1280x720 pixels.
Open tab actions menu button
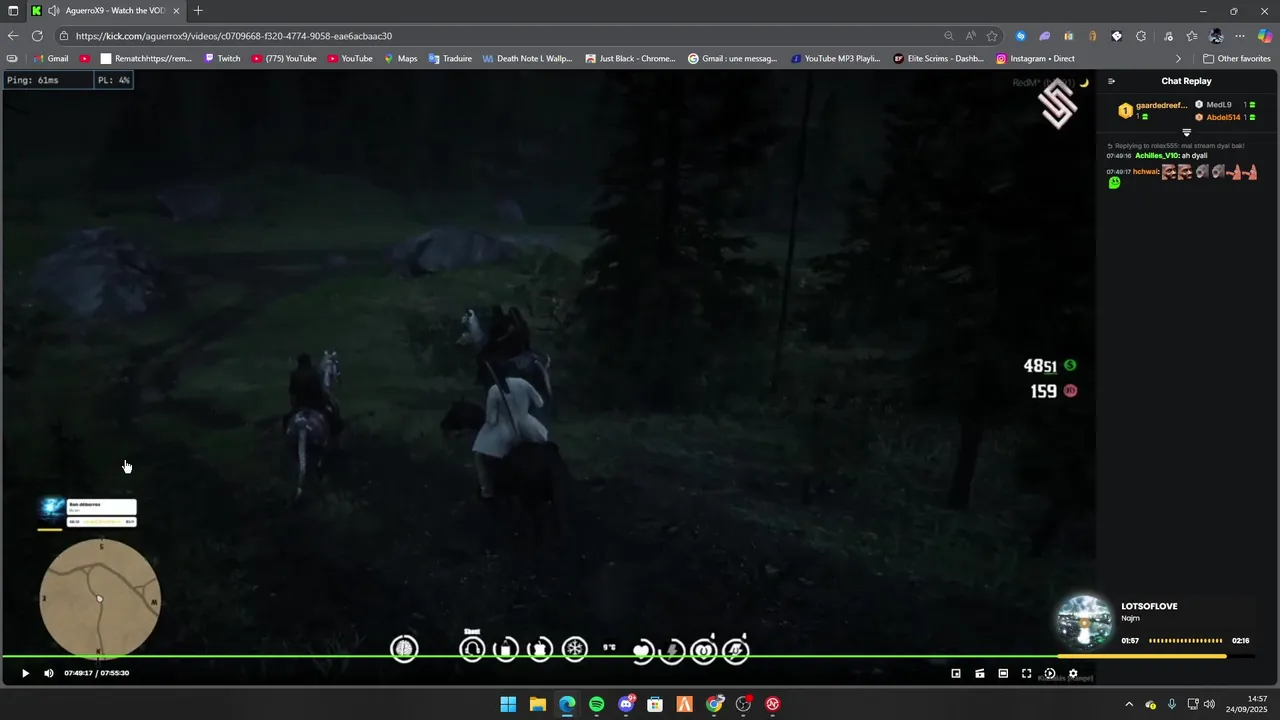click(x=13, y=11)
